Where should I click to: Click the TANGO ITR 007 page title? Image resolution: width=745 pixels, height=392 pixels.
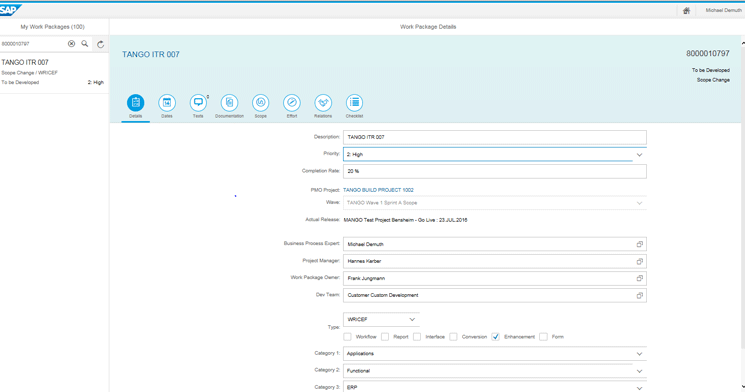pyautogui.click(x=151, y=55)
